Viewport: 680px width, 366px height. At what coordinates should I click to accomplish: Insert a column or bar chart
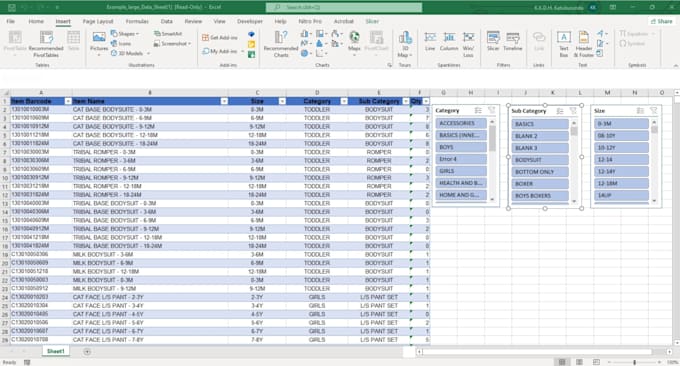[305, 33]
